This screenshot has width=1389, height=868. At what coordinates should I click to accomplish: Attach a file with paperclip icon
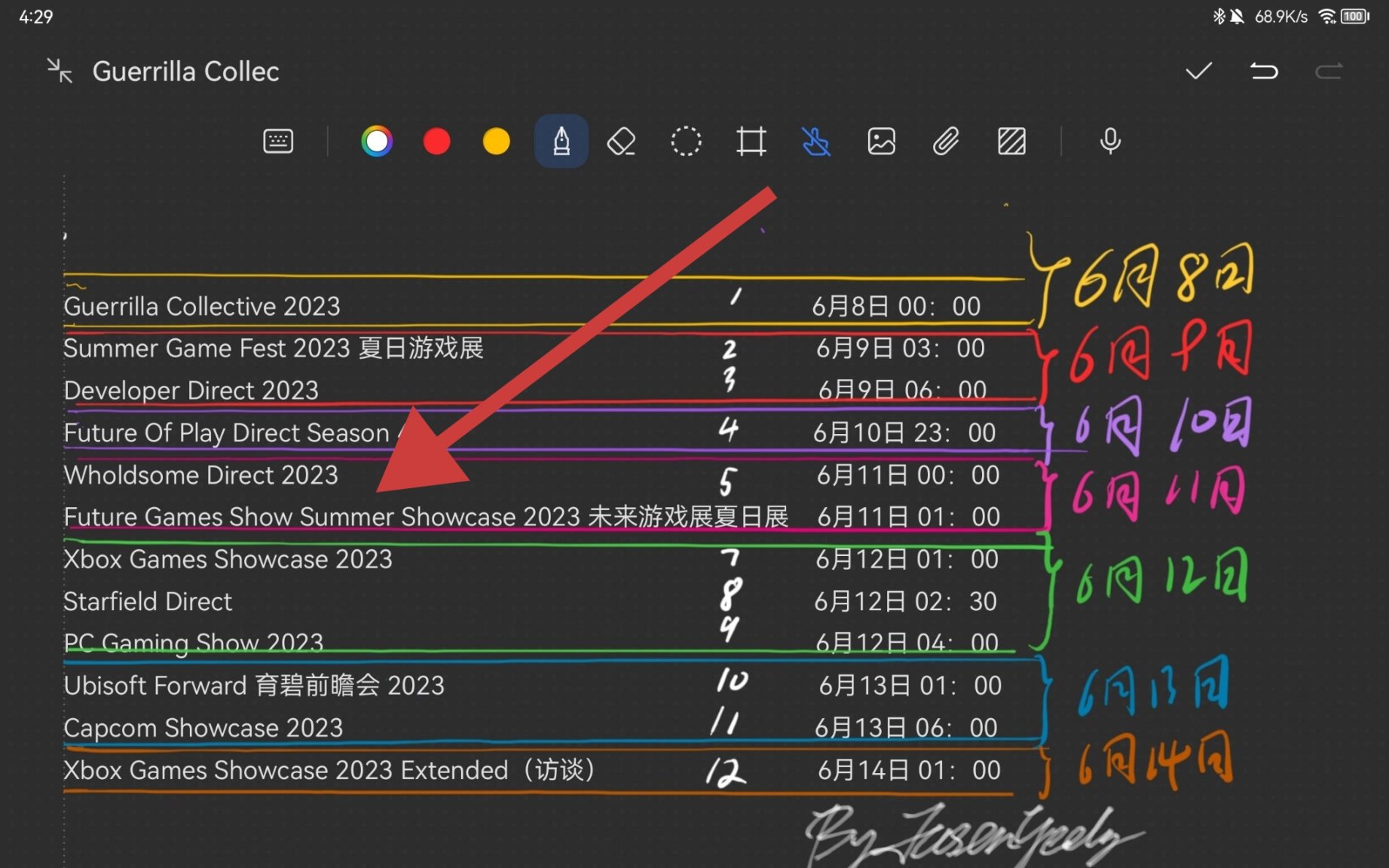[x=946, y=141]
